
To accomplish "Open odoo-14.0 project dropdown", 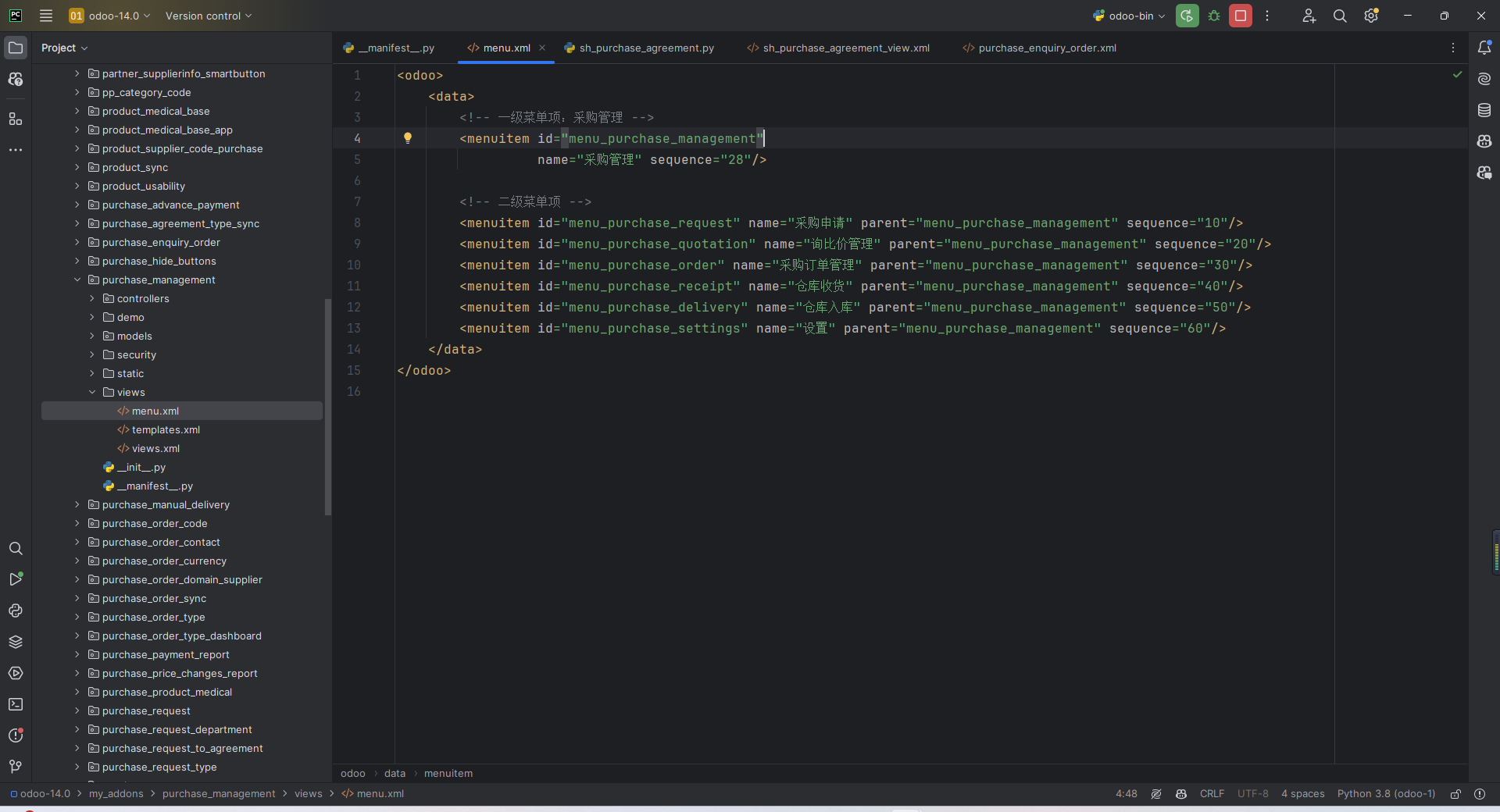I will tap(109, 16).
